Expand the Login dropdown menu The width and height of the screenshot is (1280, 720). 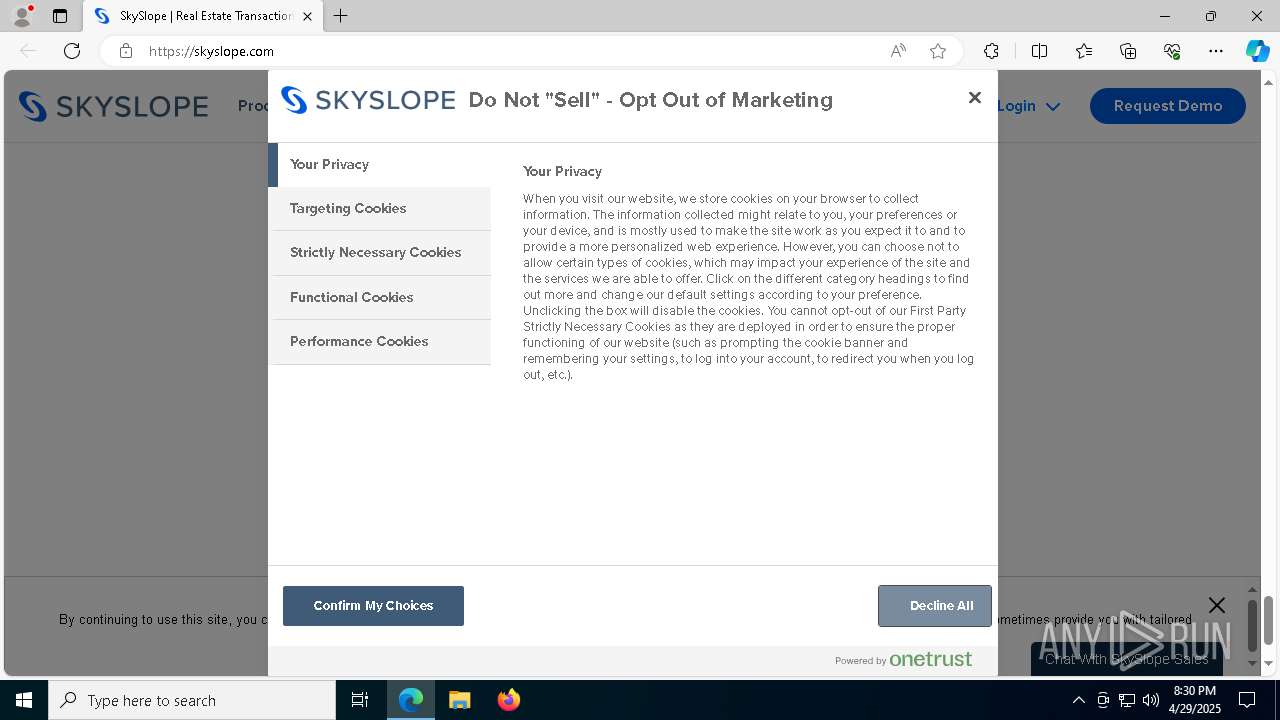click(x=1028, y=106)
